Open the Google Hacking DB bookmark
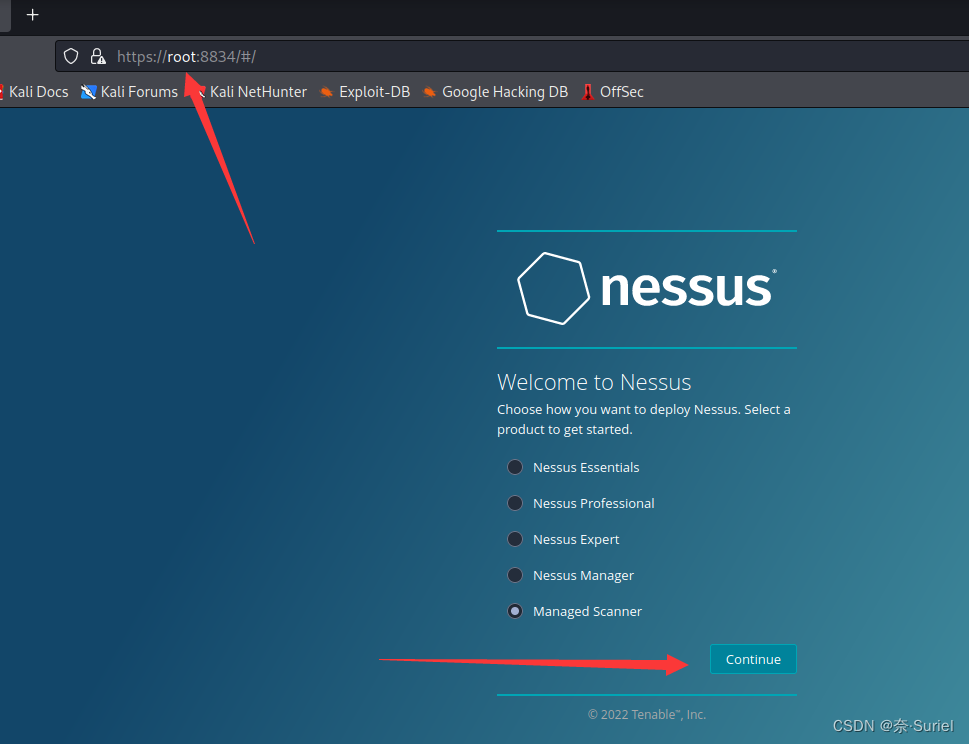The width and height of the screenshot is (969, 744). (x=495, y=92)
